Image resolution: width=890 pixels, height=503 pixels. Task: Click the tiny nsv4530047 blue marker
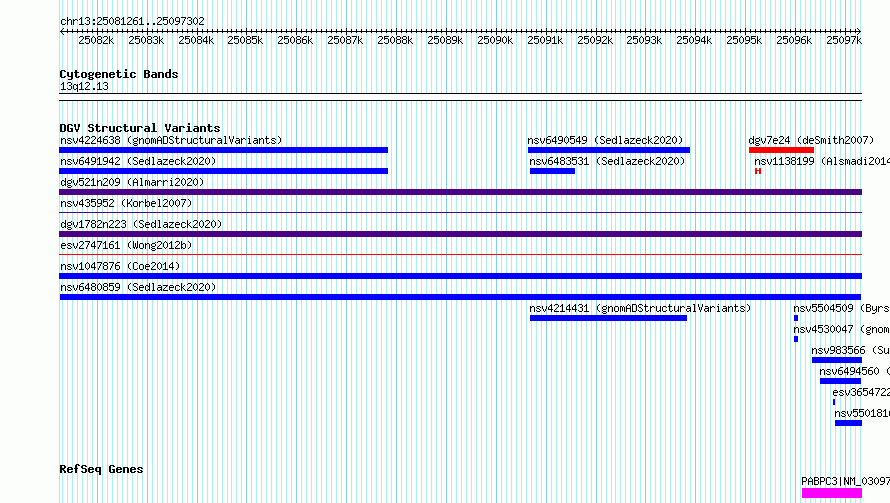[796, 339]
